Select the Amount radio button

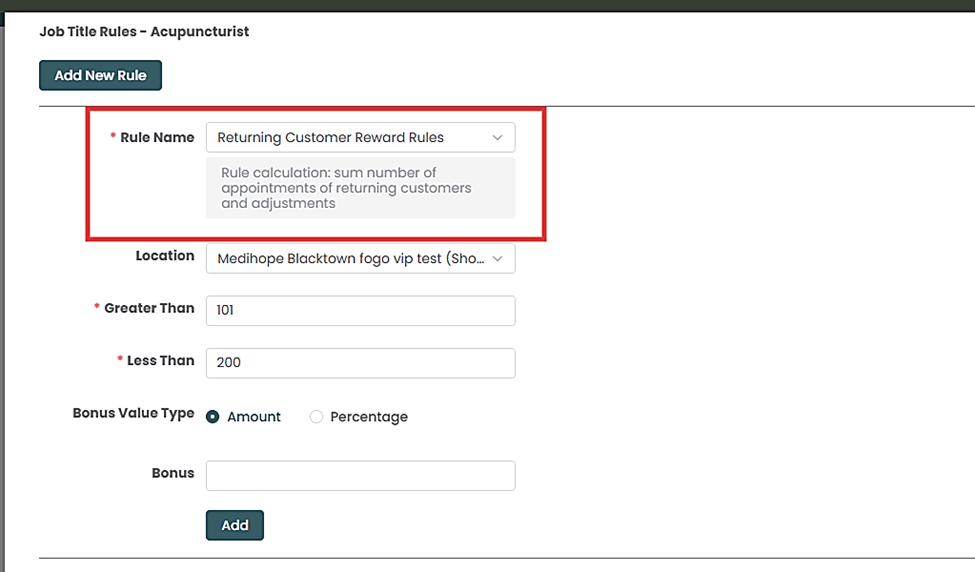pos(213,417)
